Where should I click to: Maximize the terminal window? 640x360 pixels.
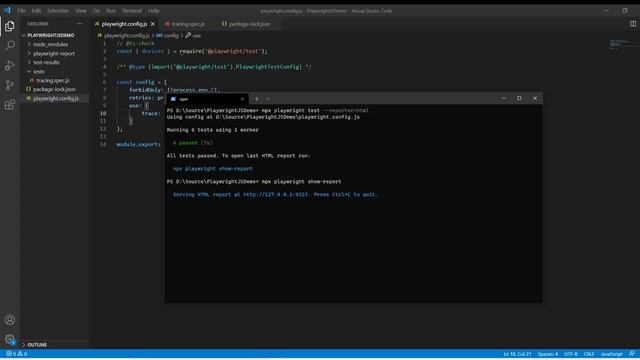coord(519,98)
